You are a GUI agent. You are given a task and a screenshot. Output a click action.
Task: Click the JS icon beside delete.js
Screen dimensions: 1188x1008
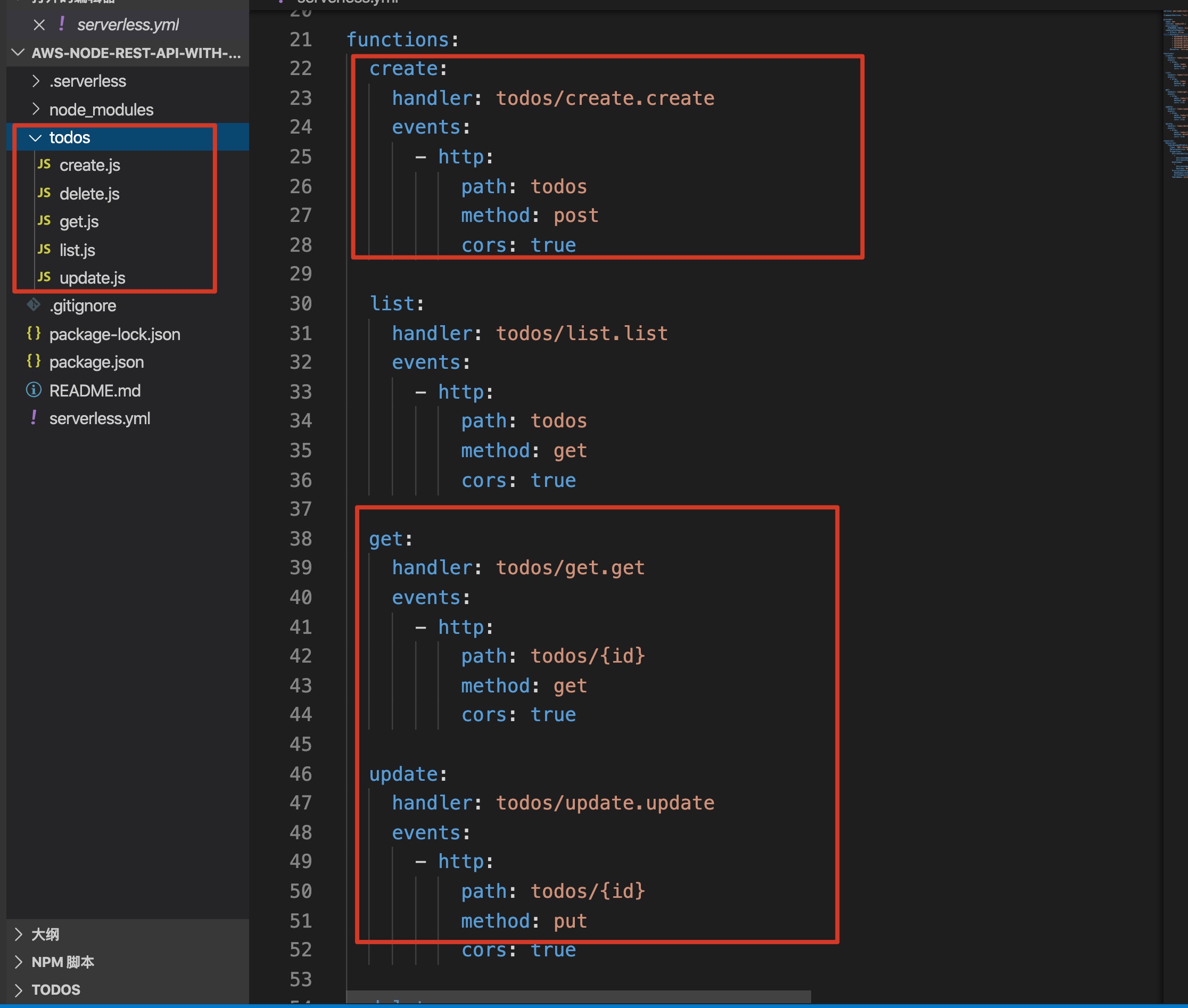pos(44,193)
